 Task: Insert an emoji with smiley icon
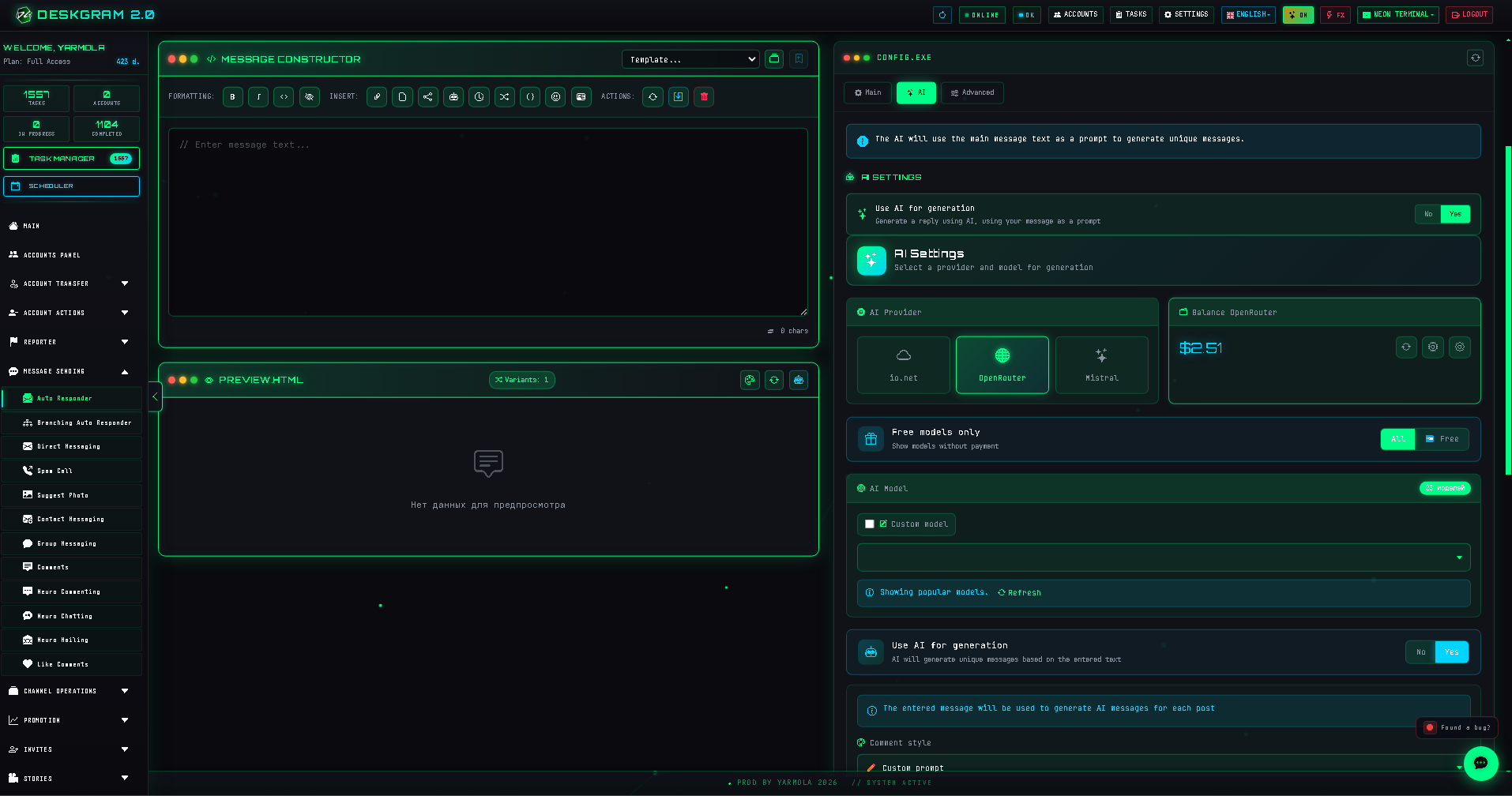coord(555,97)
